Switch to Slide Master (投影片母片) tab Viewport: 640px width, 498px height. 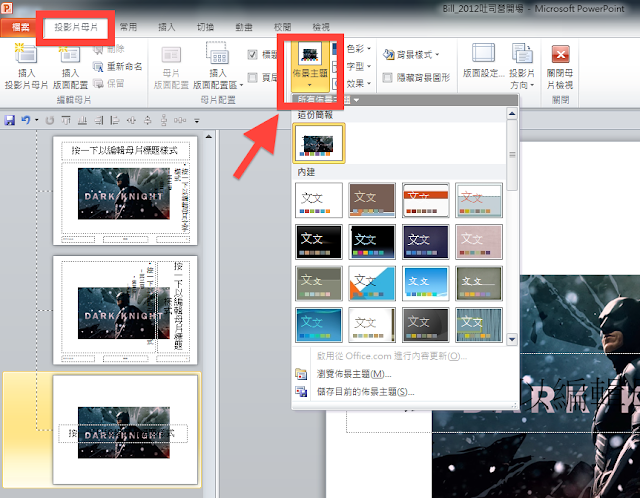pos(76,27)
